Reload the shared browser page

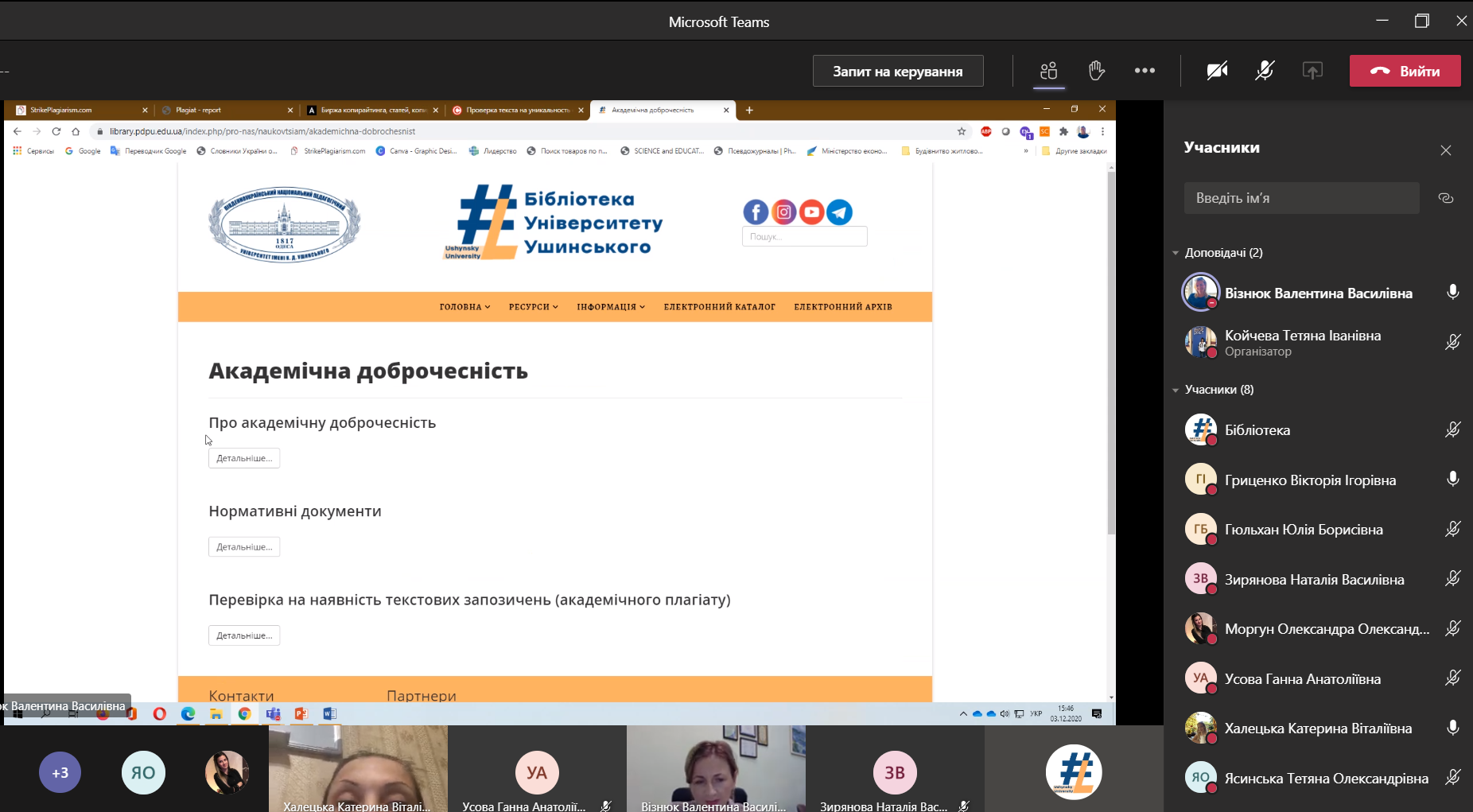[56, 131]
